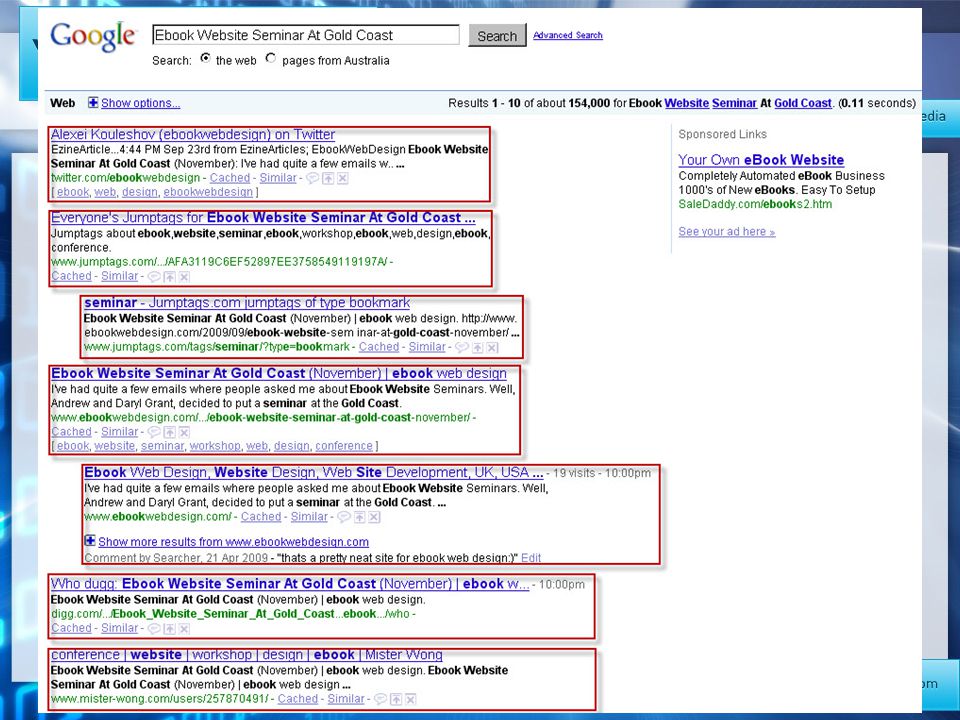Remove the Mister Wong result

(411, 699)
